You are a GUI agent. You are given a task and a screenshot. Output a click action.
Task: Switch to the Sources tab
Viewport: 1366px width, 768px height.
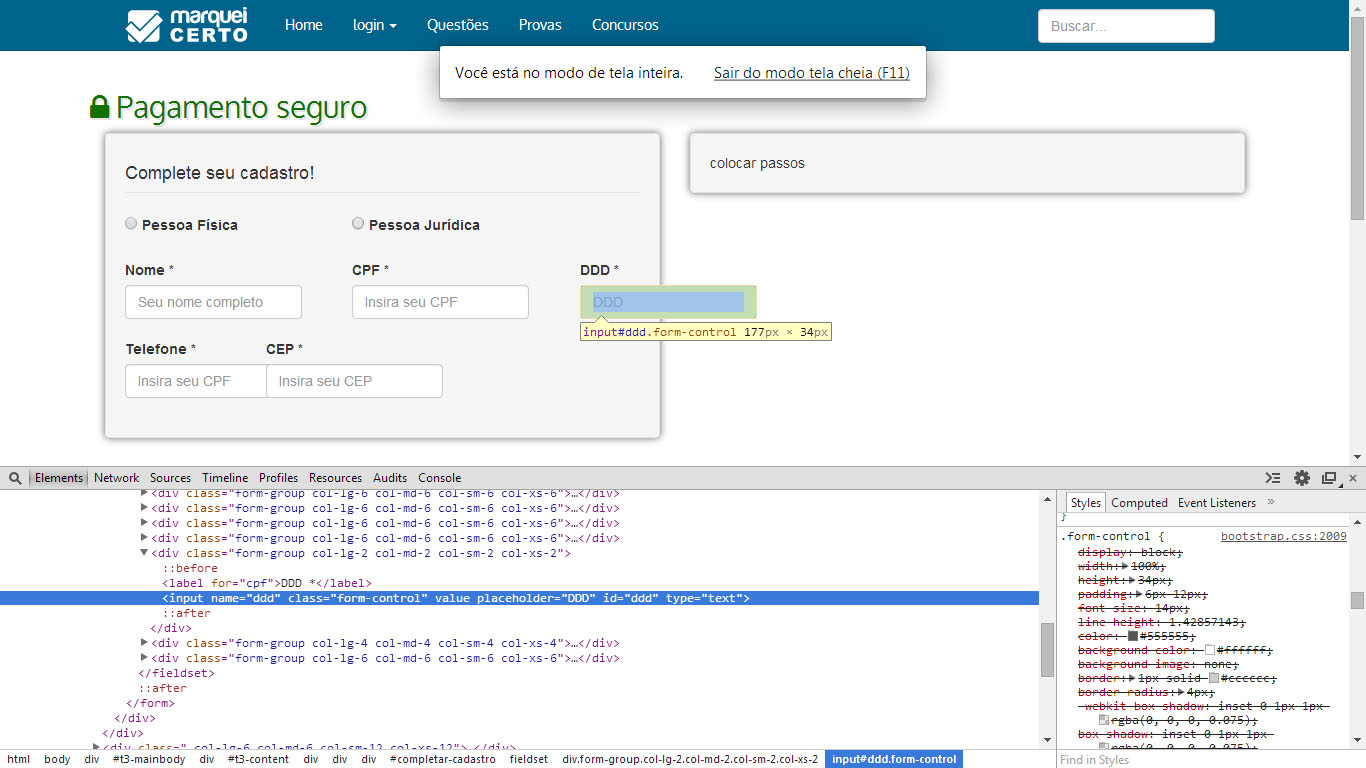(x=170, y=478)
